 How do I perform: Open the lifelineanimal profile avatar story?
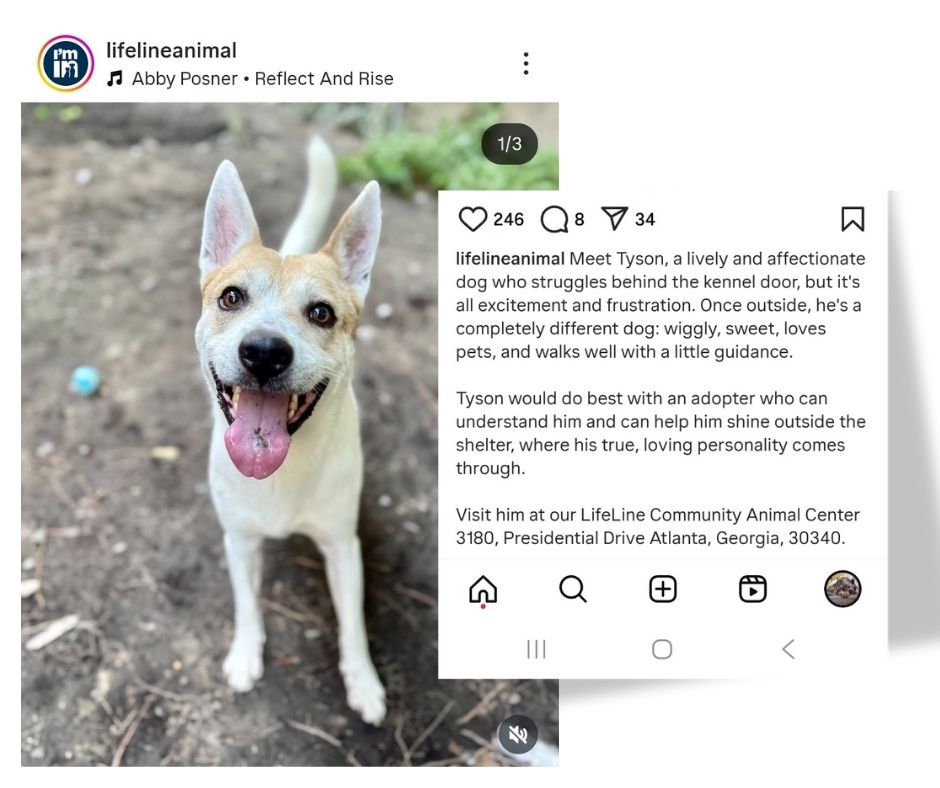coord(66,64)
